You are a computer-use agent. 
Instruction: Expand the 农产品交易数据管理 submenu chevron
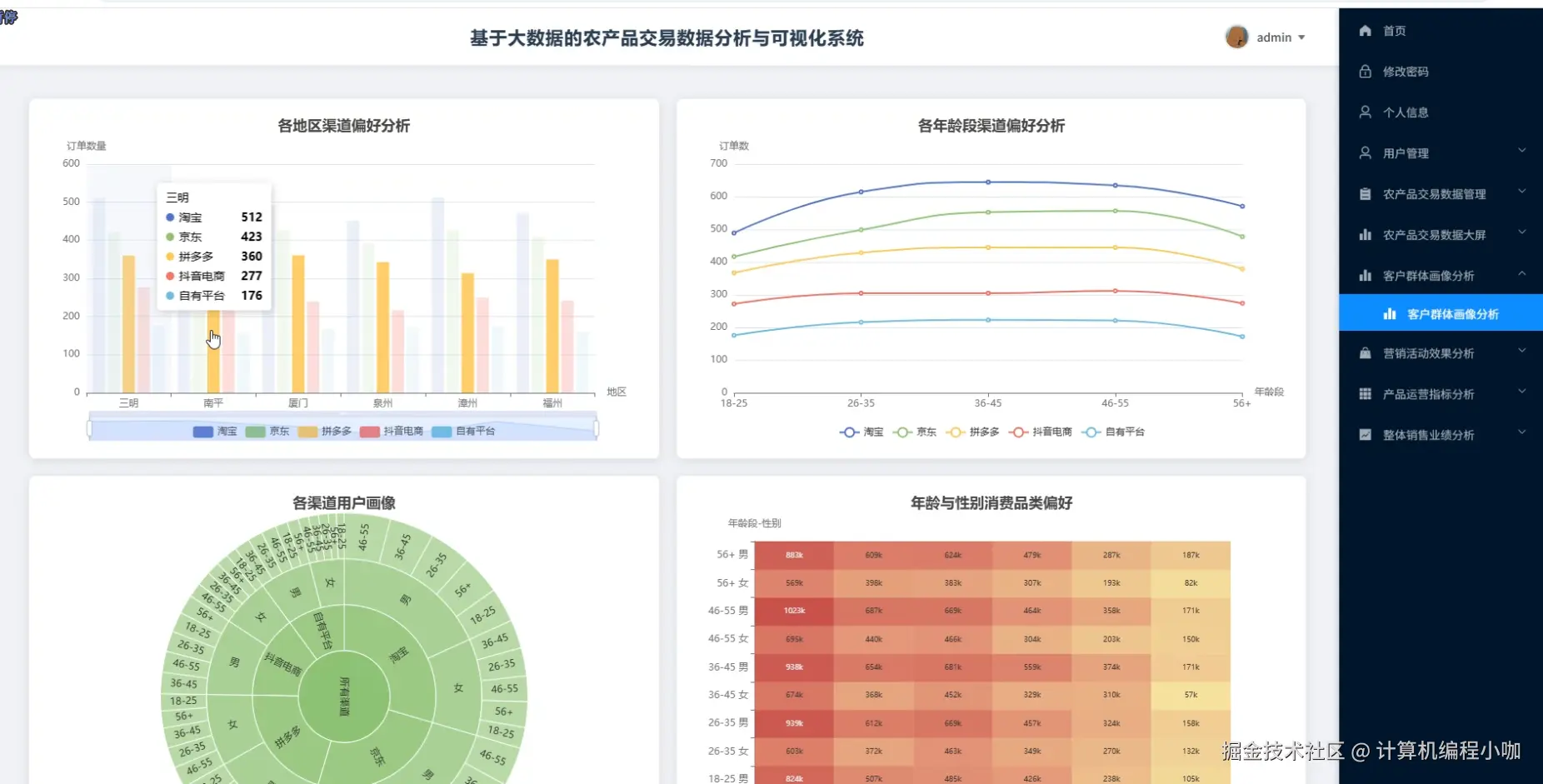click(1521, 192)
